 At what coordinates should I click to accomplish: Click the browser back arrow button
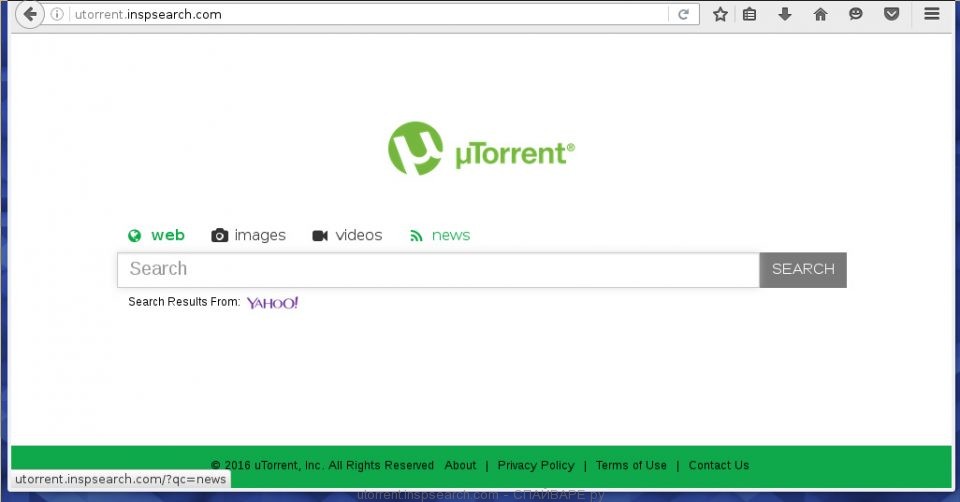click(x=29, y=14)
